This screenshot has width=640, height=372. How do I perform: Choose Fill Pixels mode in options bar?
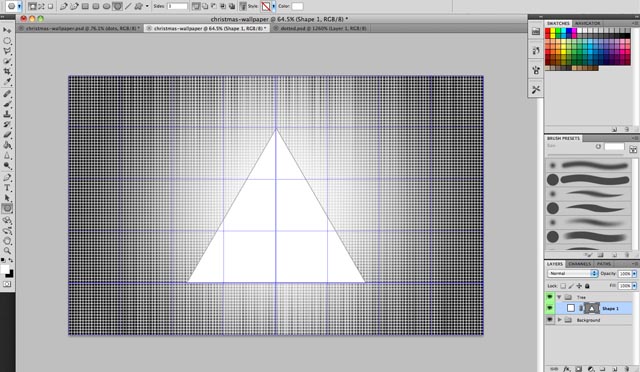coord(50,6)
